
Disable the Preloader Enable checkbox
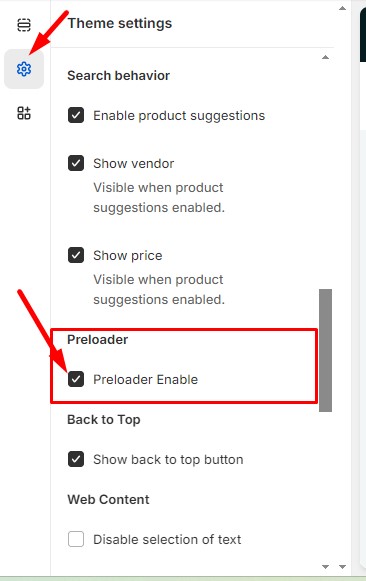click(76, 379)
